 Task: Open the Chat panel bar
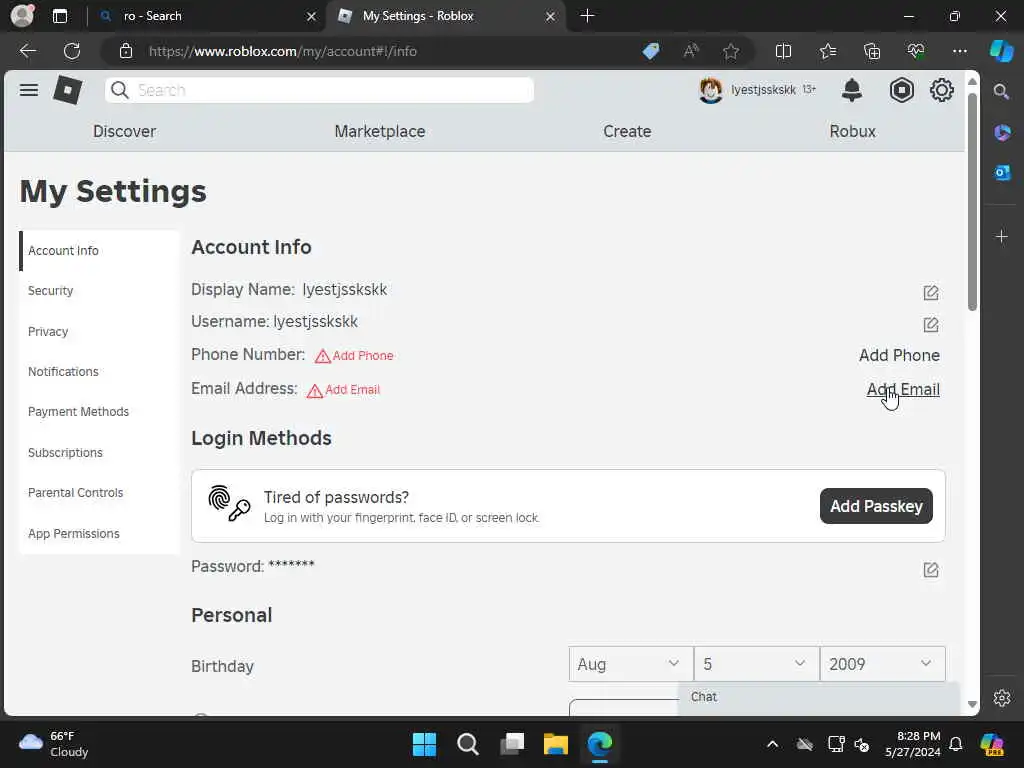(818, 697)
